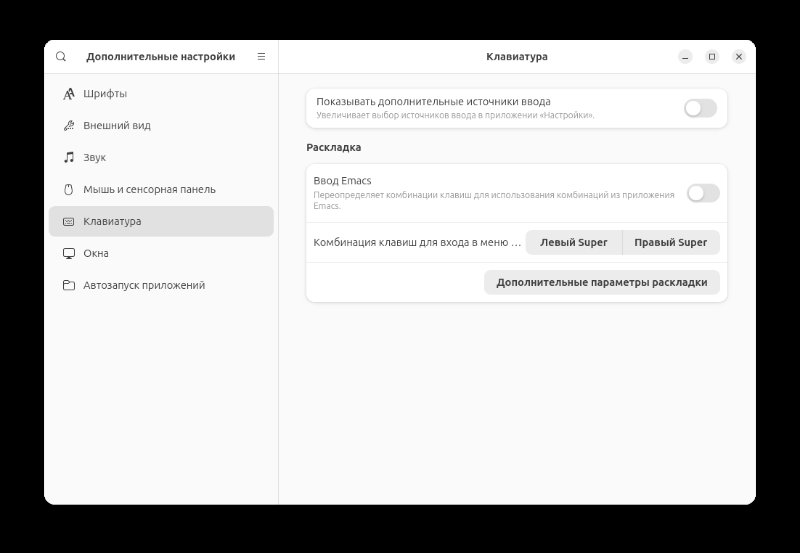Enable Показывать дополнительные источники ввода switch

(700, 108)
